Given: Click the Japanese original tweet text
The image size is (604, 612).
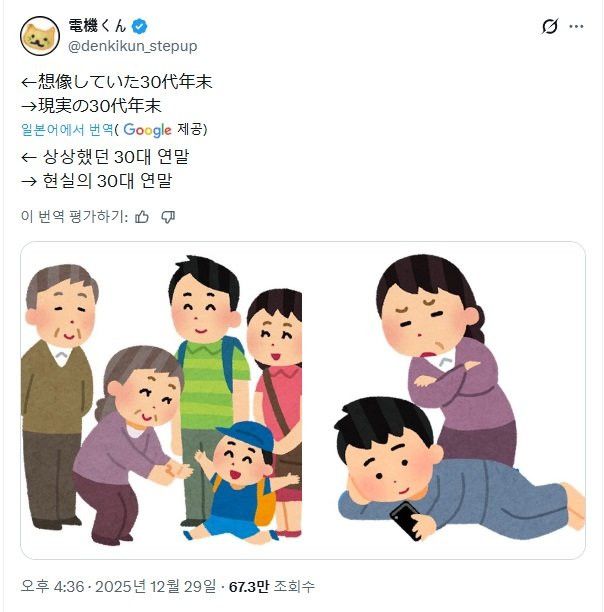Looking at the screenshot, I should point(116,94).
